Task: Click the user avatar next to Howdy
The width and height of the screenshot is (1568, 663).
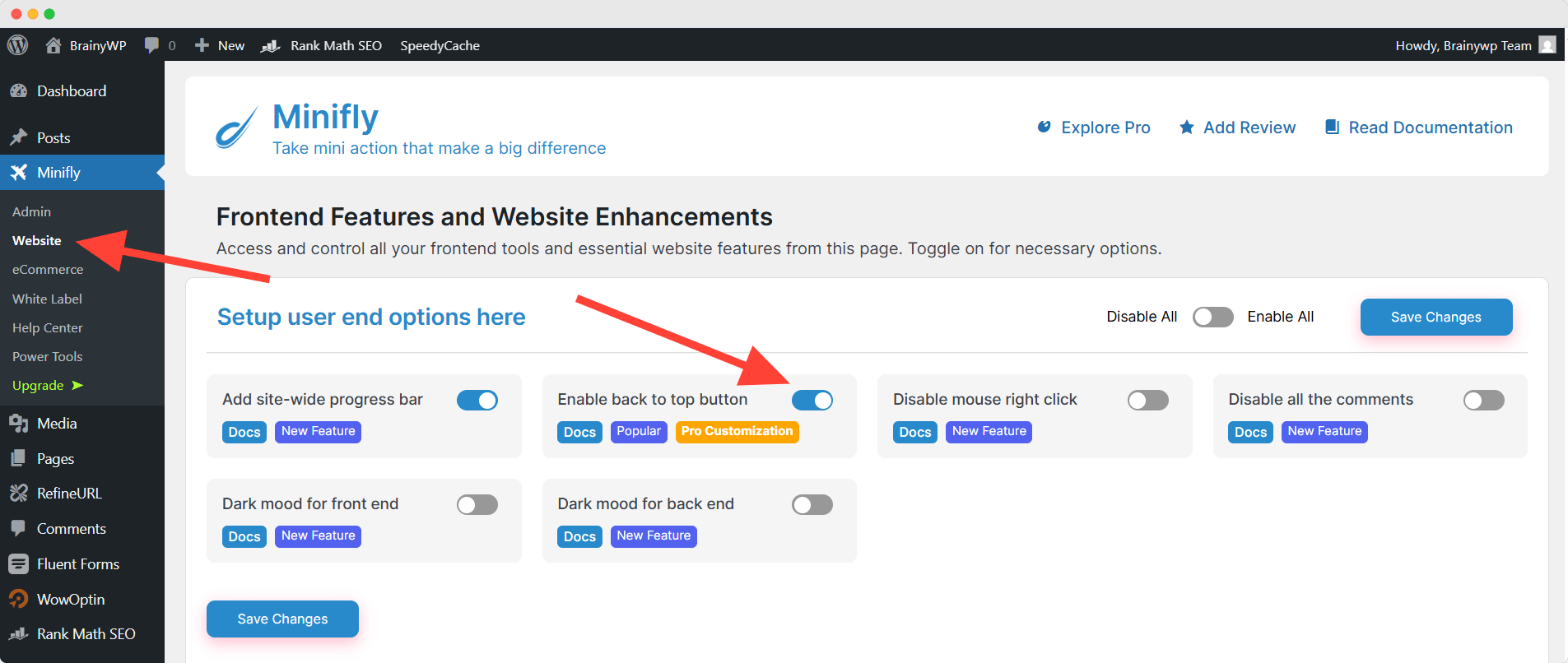Action: [x=1547, y=45]
